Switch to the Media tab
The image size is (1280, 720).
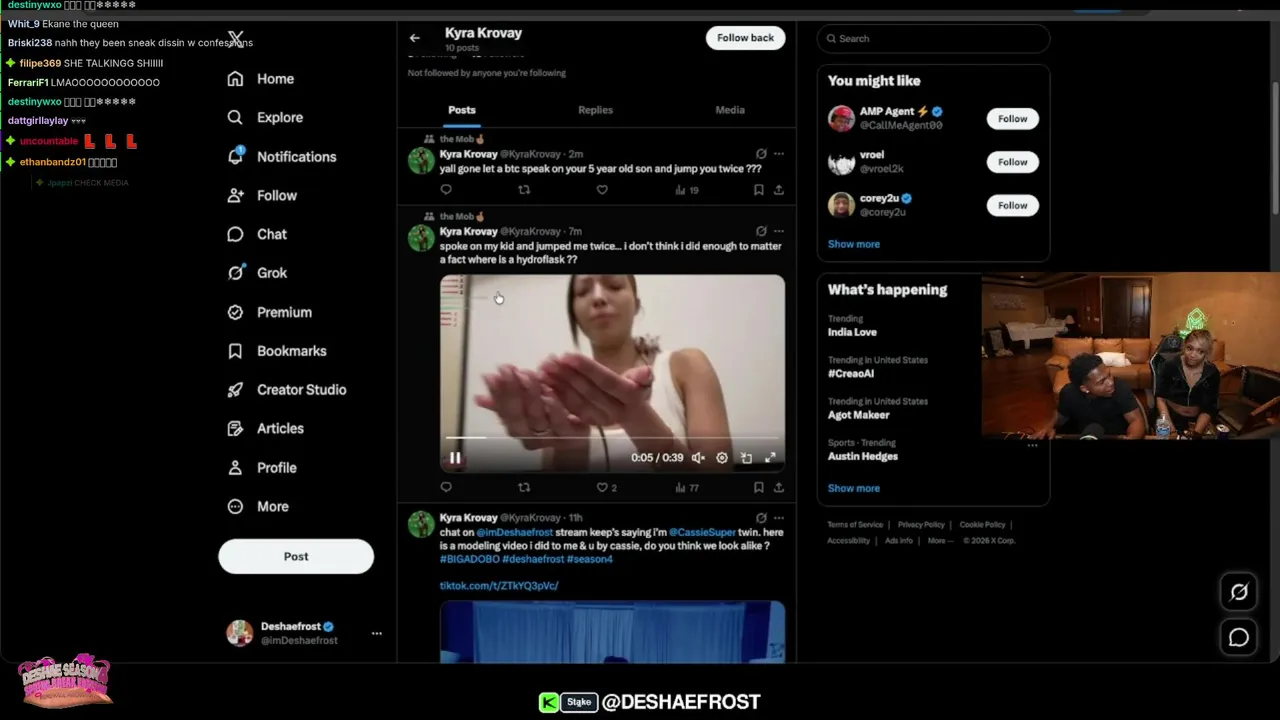[x=730, y=110]
